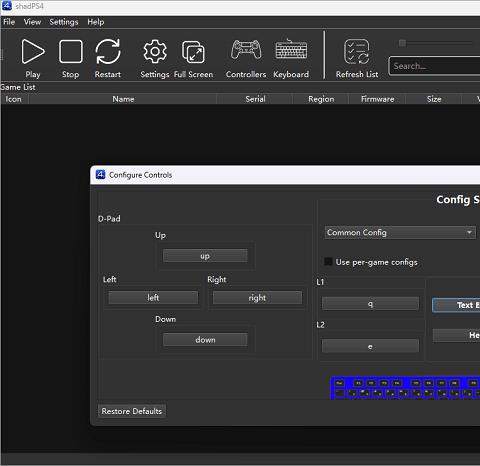Image resolution: width=480 pixels, height=466 pixels.
Task: Sort game list by Region column
Action: click(x=321, y=99)
